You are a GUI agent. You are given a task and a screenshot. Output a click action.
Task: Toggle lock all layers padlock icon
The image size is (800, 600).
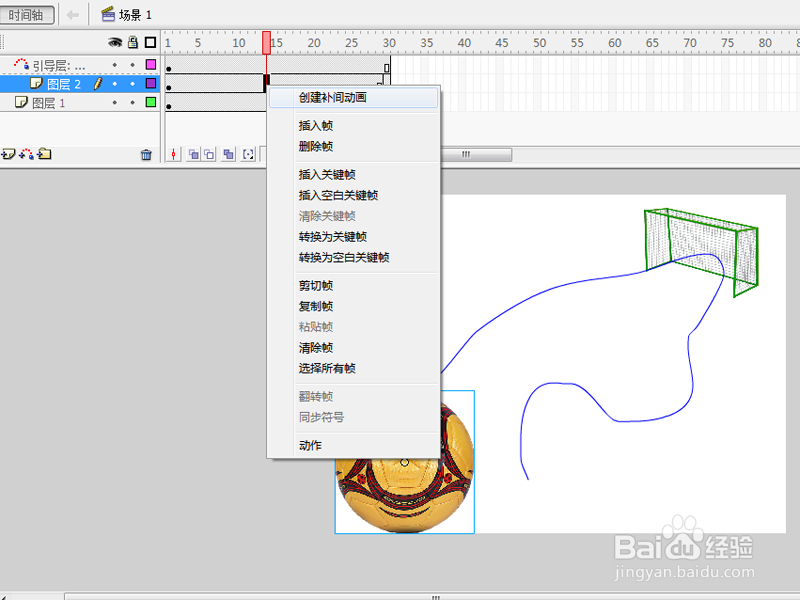coord(133,42)
